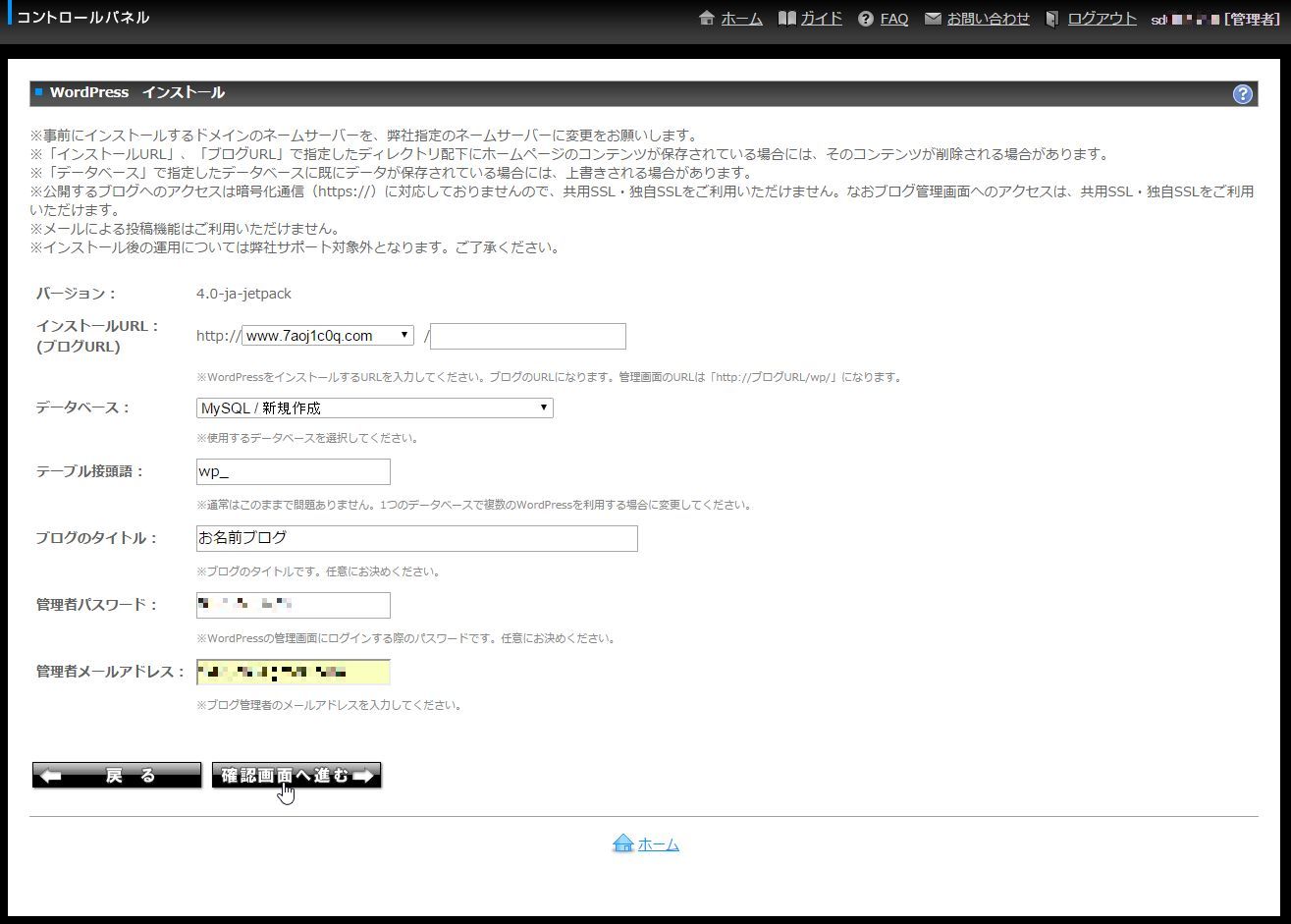Click the [管理者] user label in header
Screen dimensions: 1291x924
point(1252,19)
